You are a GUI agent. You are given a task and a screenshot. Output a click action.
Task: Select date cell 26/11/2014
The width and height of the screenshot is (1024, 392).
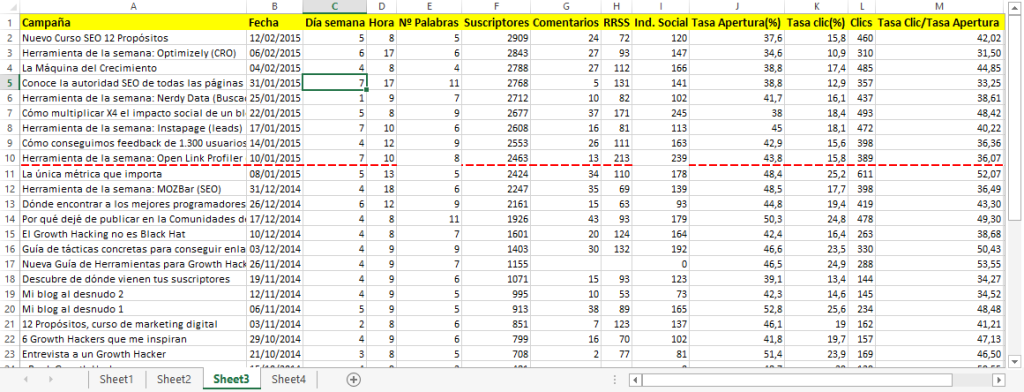click(x=275, y=264)
